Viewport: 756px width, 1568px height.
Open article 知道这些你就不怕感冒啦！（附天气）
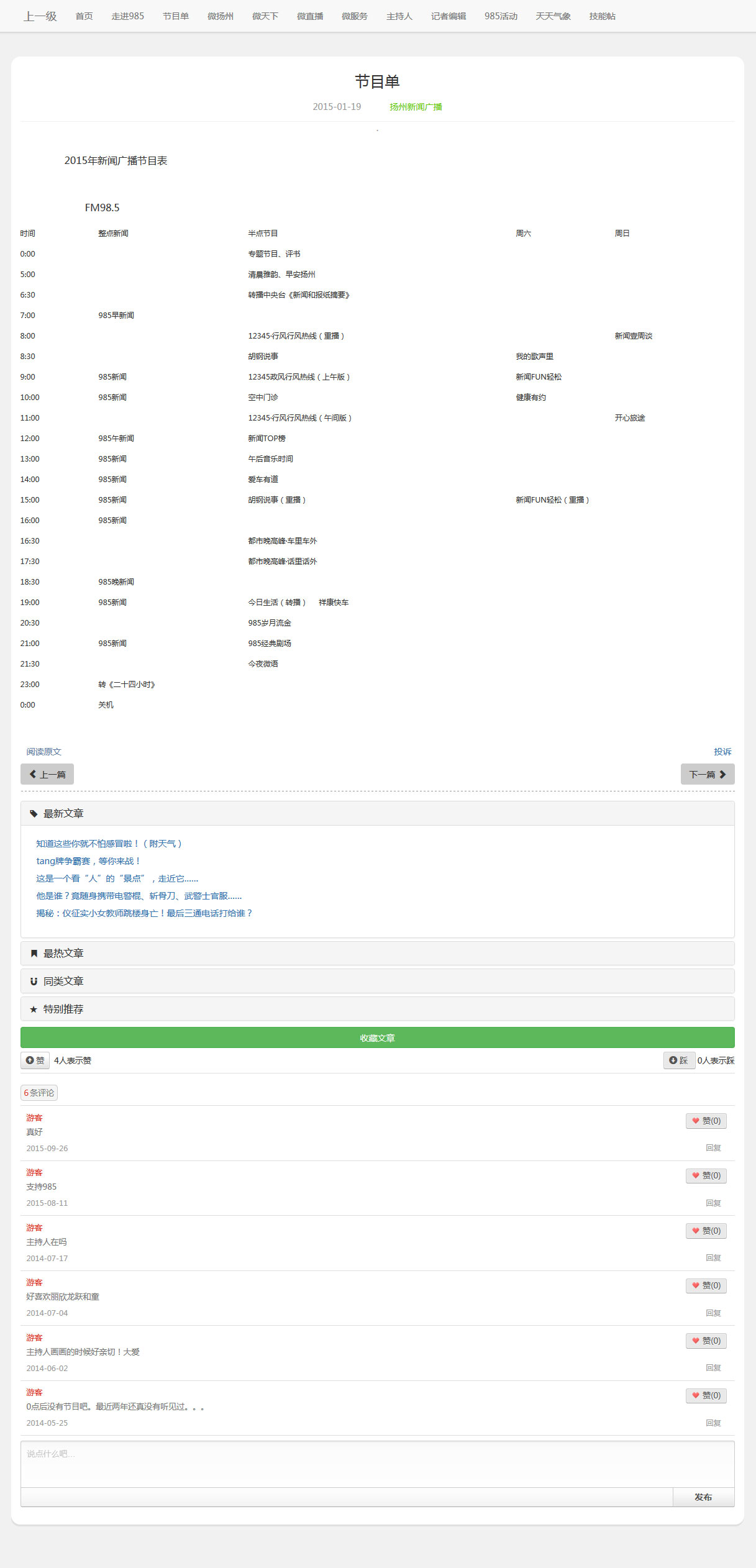click(x=109, y=844)
